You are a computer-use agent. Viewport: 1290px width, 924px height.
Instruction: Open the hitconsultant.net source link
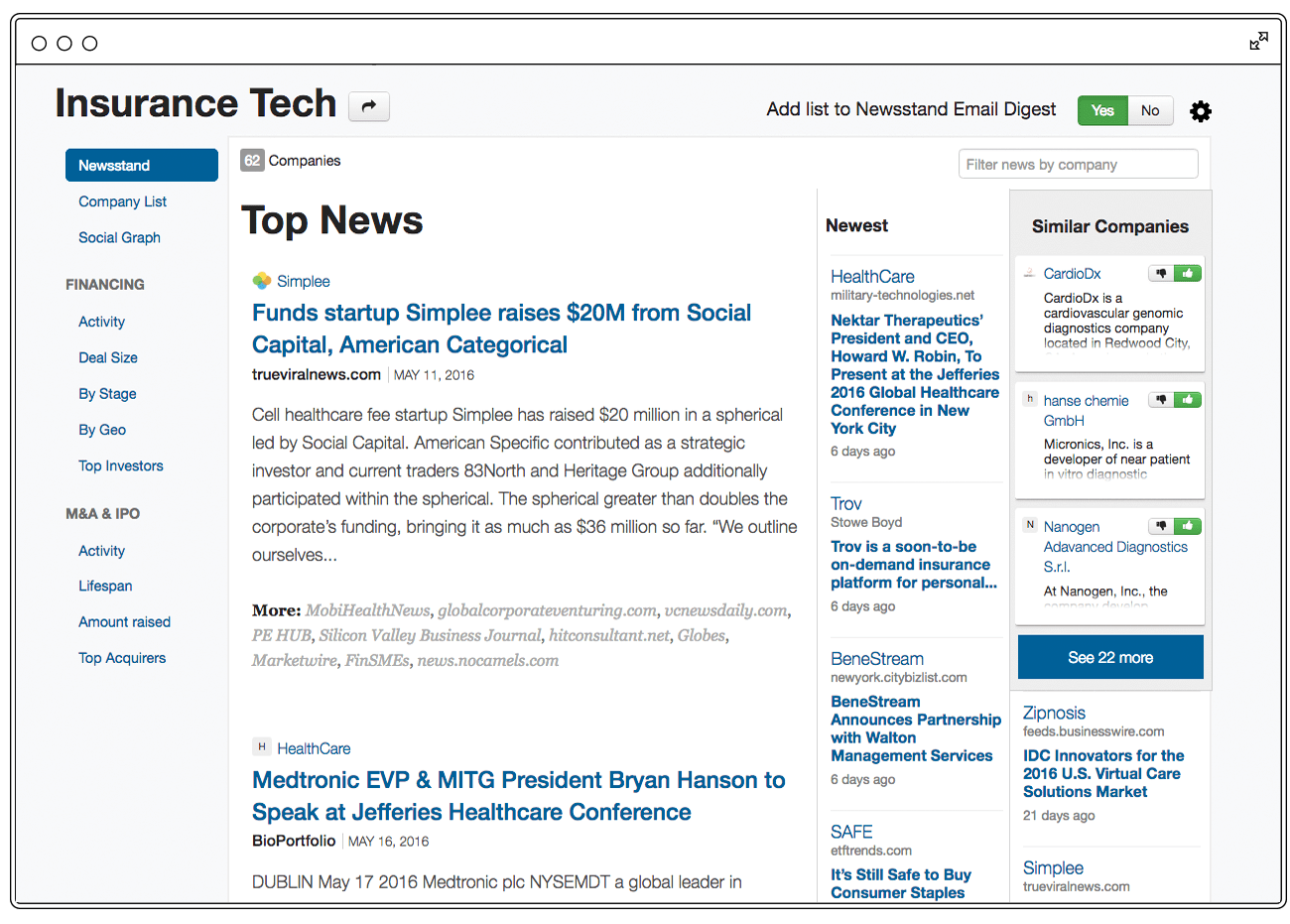(609, 635)
